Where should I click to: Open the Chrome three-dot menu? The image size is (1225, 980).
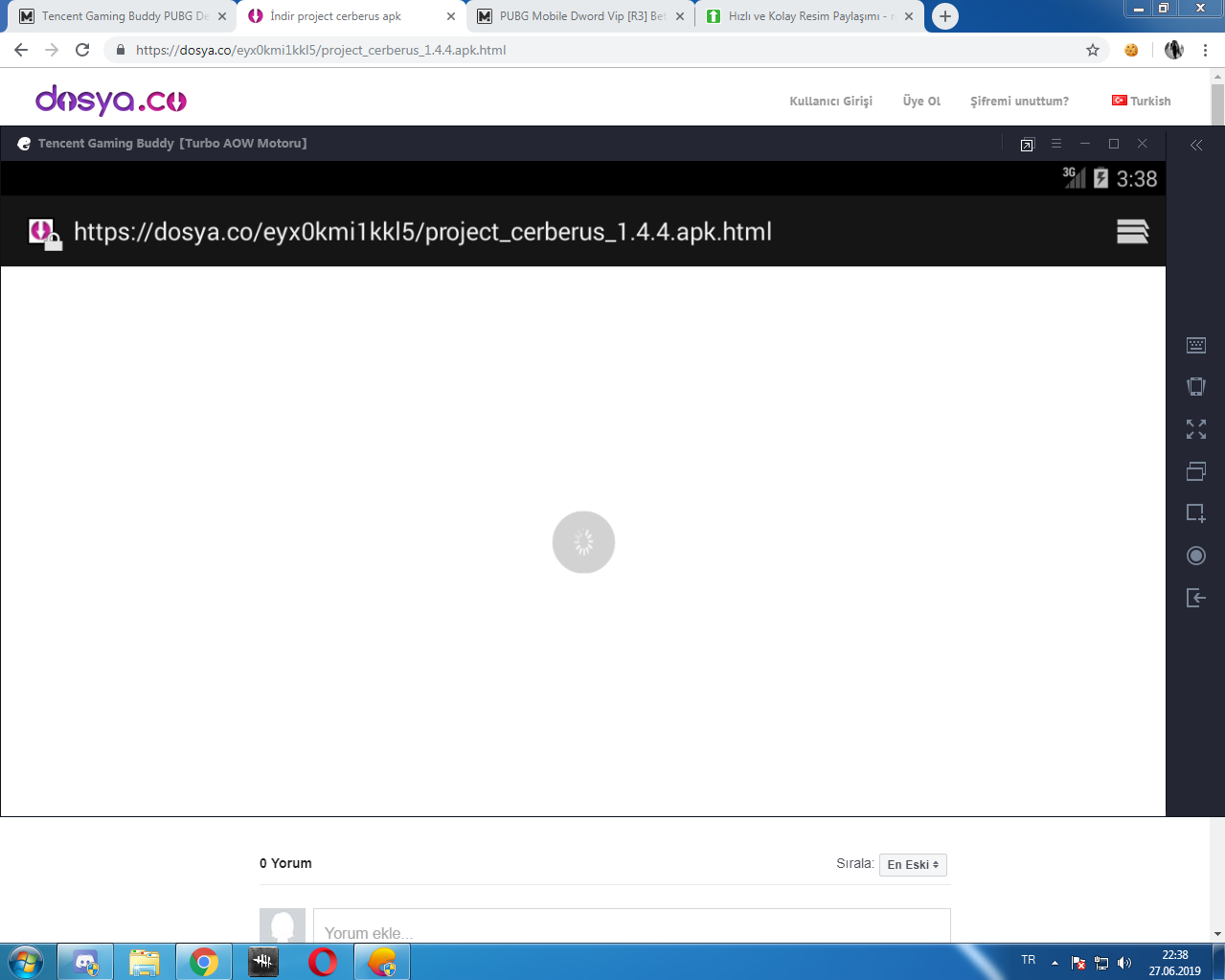tap(1205, 50)
